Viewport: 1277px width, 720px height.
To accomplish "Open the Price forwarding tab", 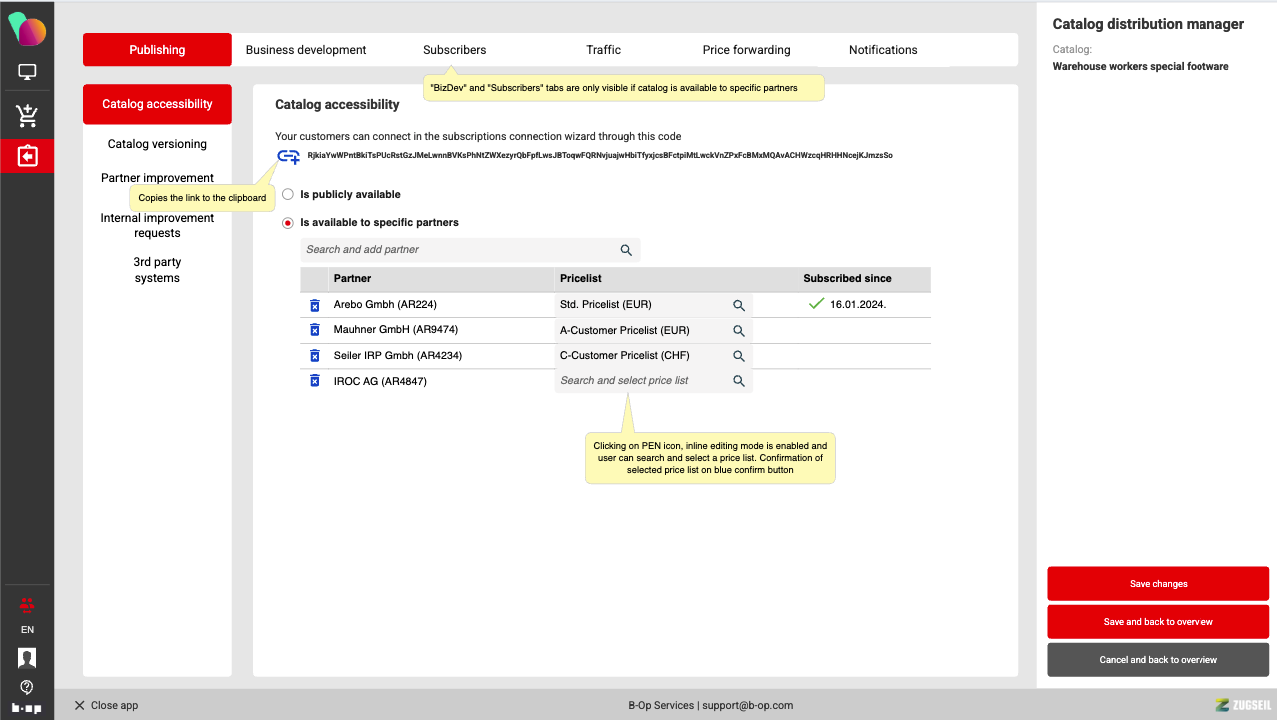I will pyautogui.click(x=746, y=50).
